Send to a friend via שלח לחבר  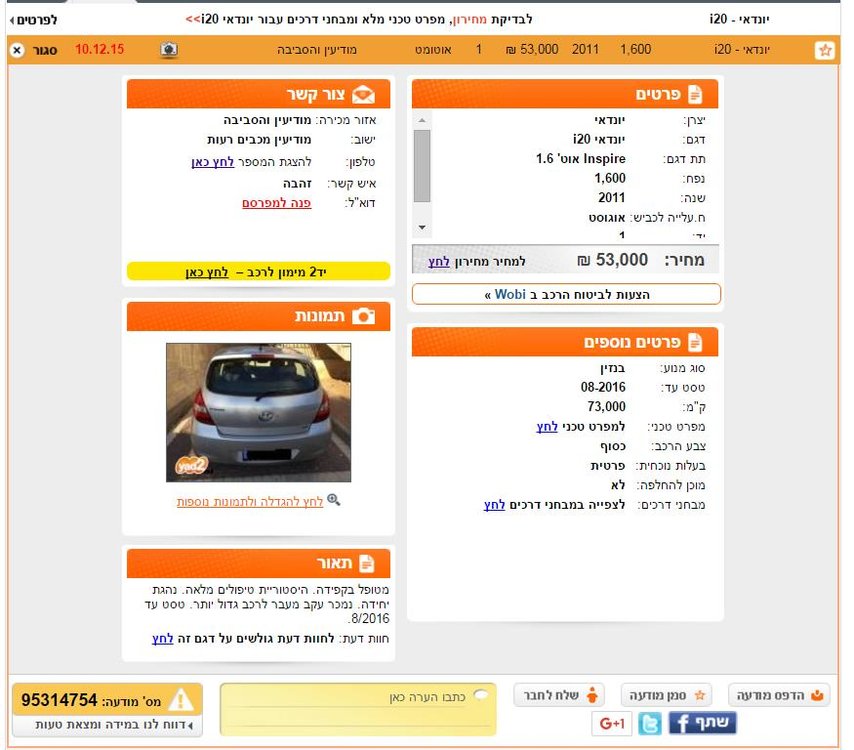(x=560, y=695)
